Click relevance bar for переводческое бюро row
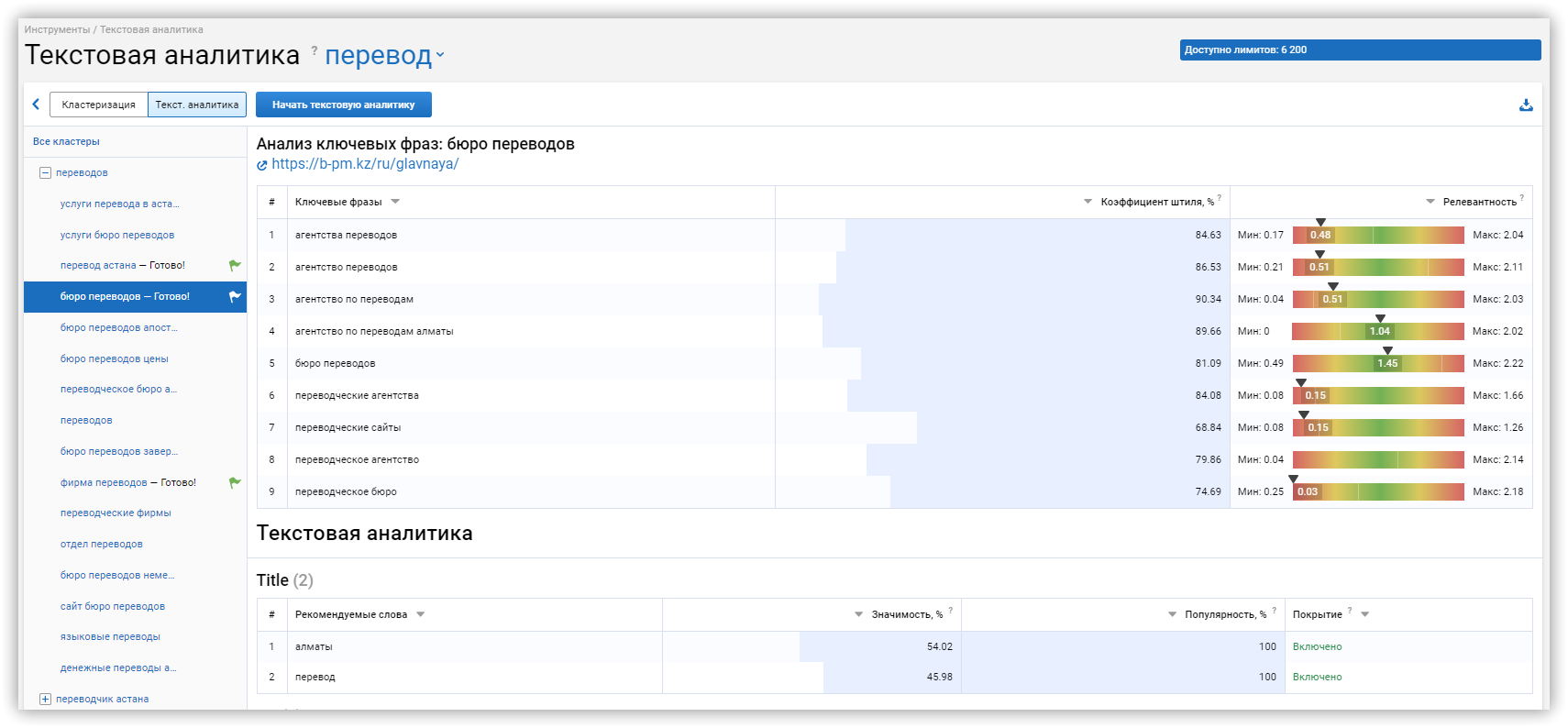Viewport: 1568px width, 728px height. coord(1378,491)
